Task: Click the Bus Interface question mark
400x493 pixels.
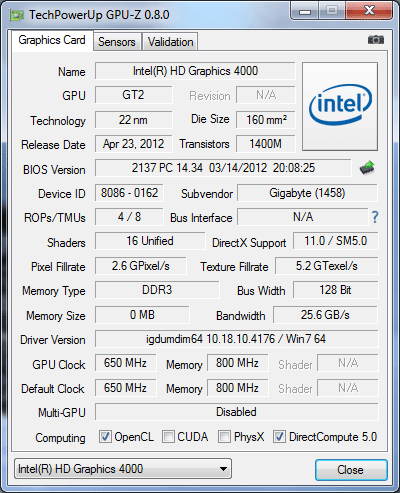Action: pyautogui.click(x=375, y=217)
